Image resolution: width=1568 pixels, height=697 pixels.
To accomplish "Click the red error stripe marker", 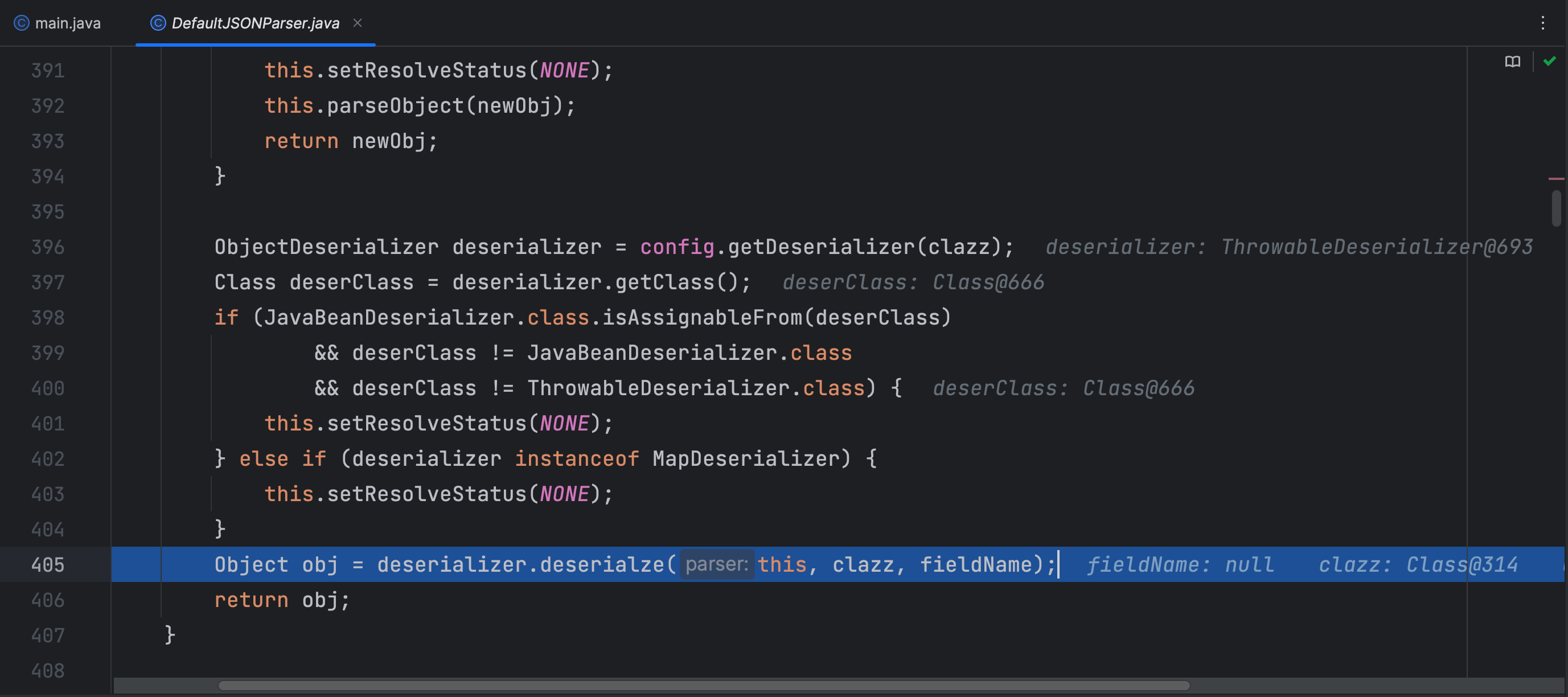I will coord(1556,178).
